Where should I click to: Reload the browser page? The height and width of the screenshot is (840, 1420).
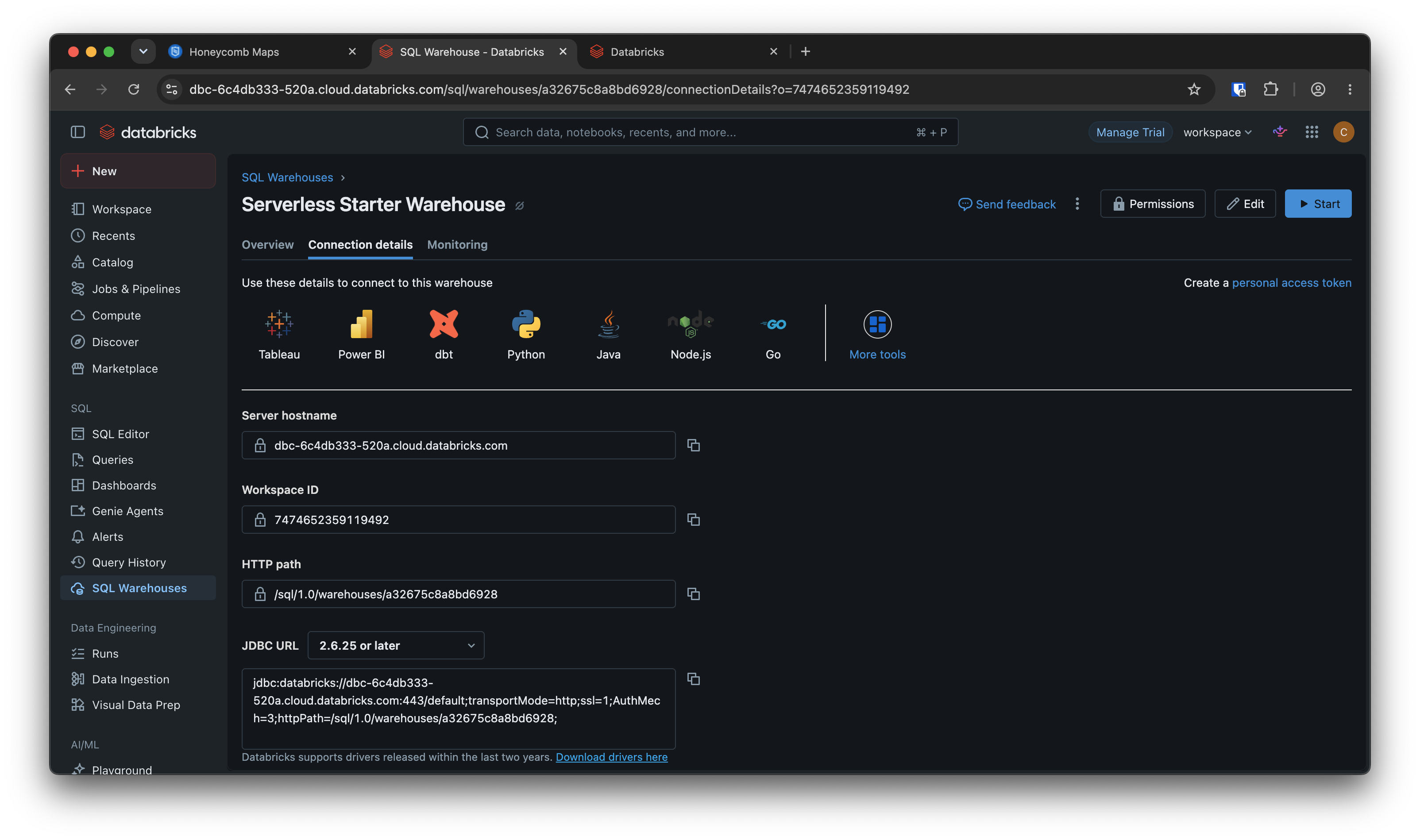pos(134,89)
